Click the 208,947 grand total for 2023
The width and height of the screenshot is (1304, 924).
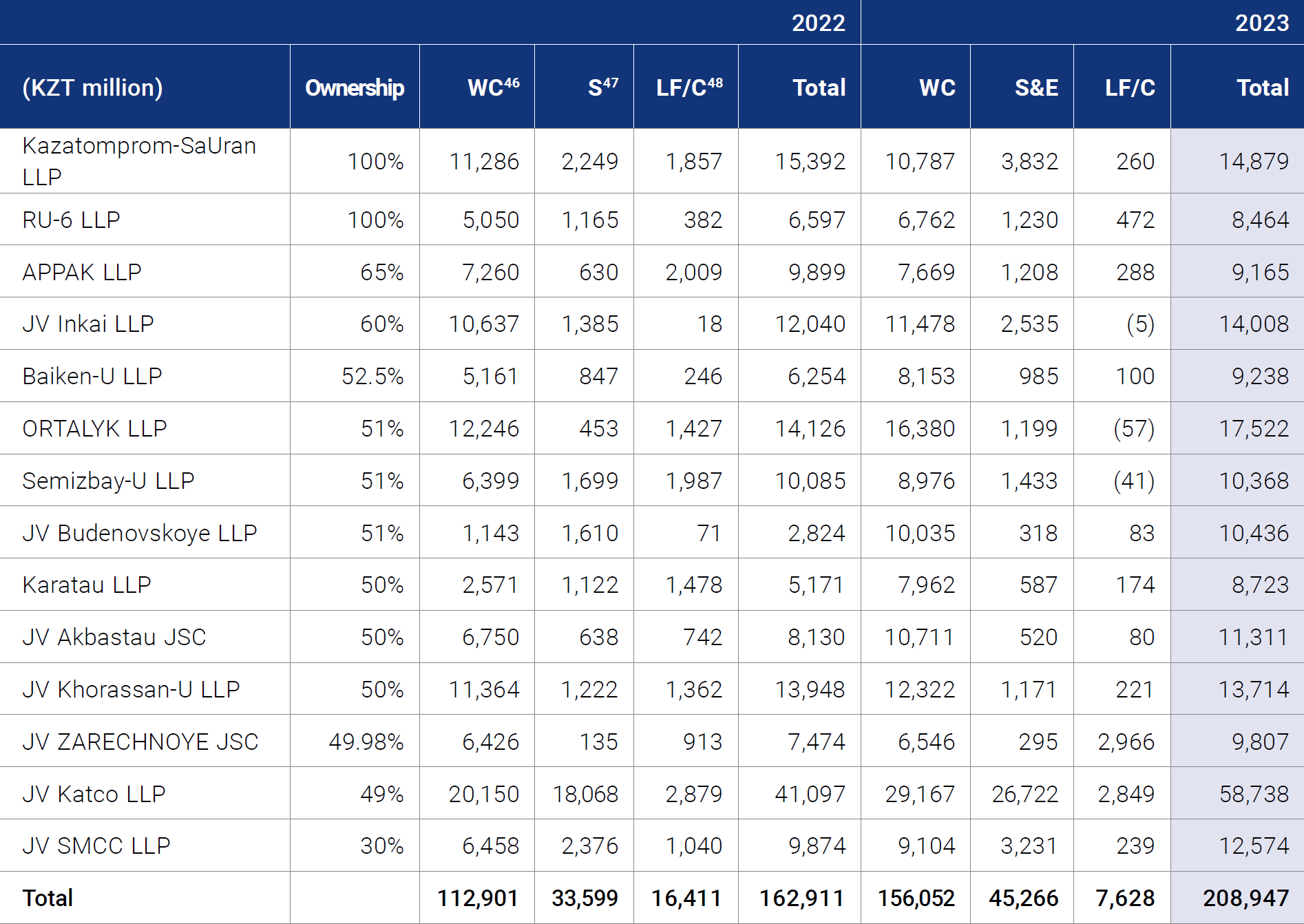(x=1246, y=898)
